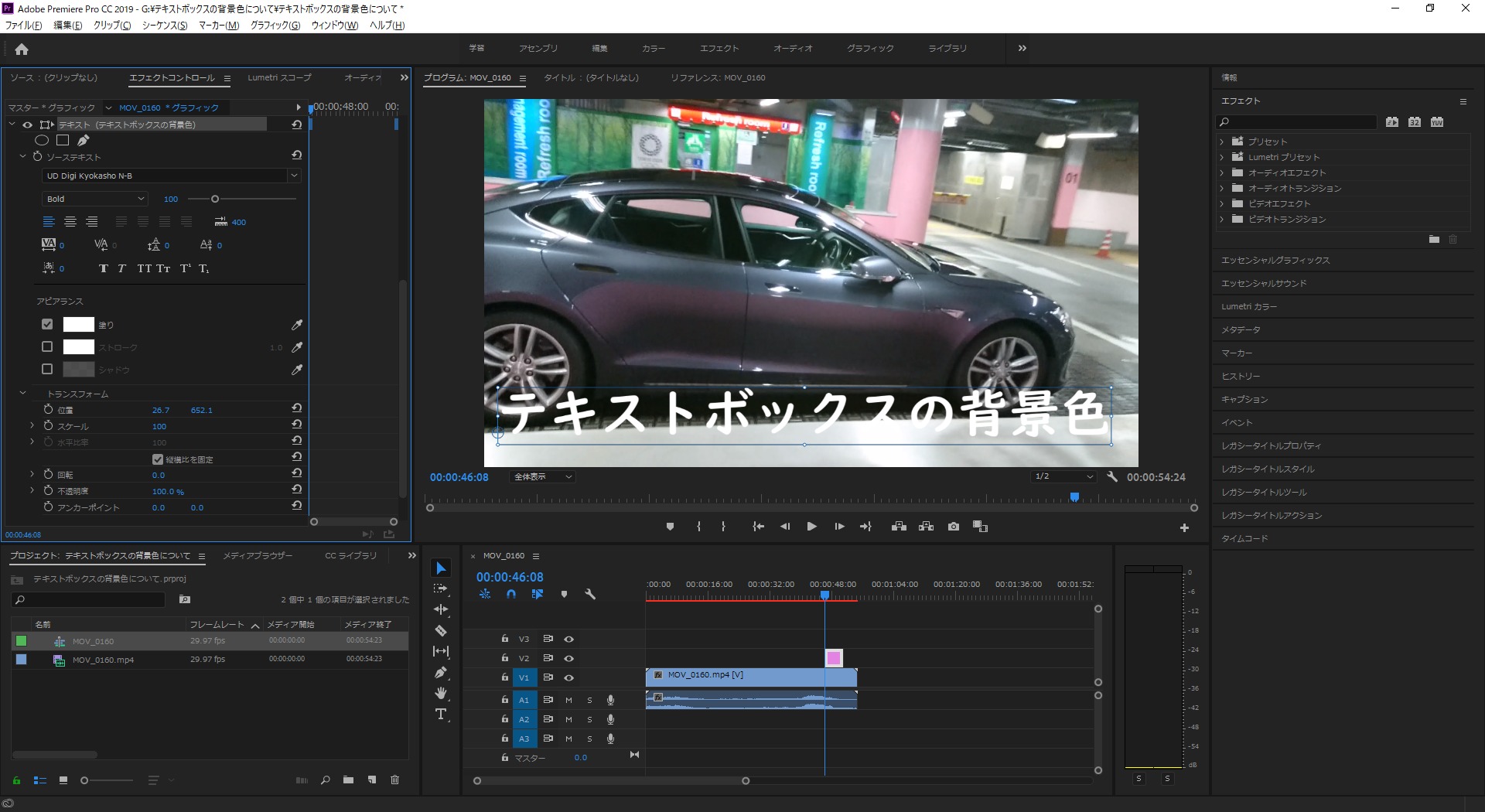Select the Hand tool
Image resolution: width=1485 pixels, height=812 pixels.
point(441,693)
